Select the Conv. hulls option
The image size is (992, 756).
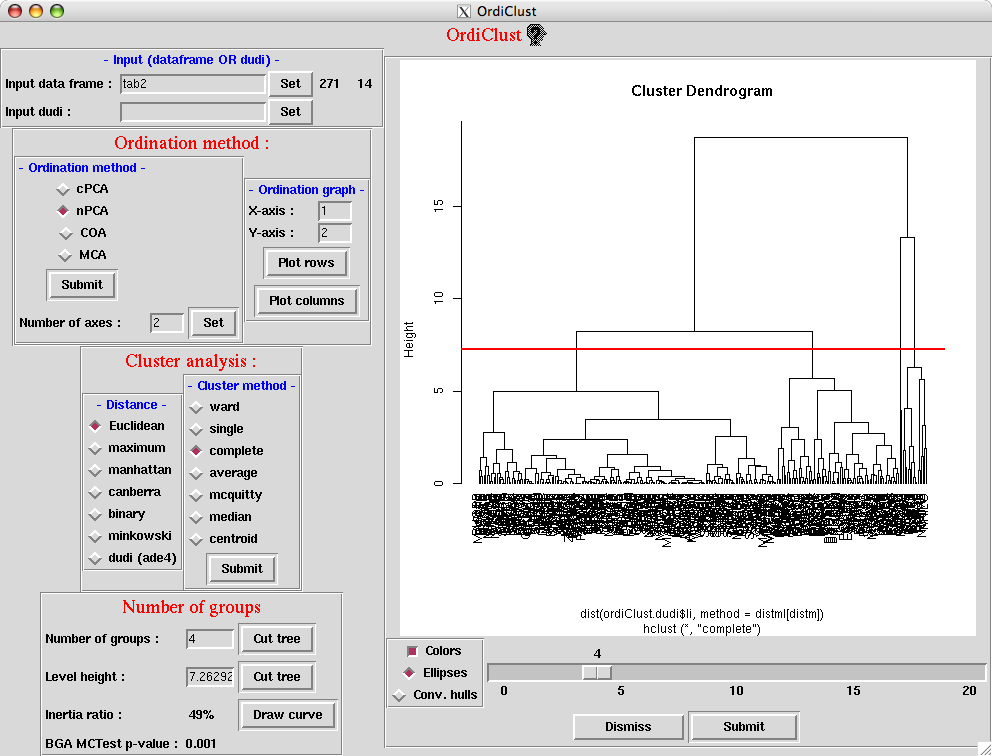tap(401, 695)
